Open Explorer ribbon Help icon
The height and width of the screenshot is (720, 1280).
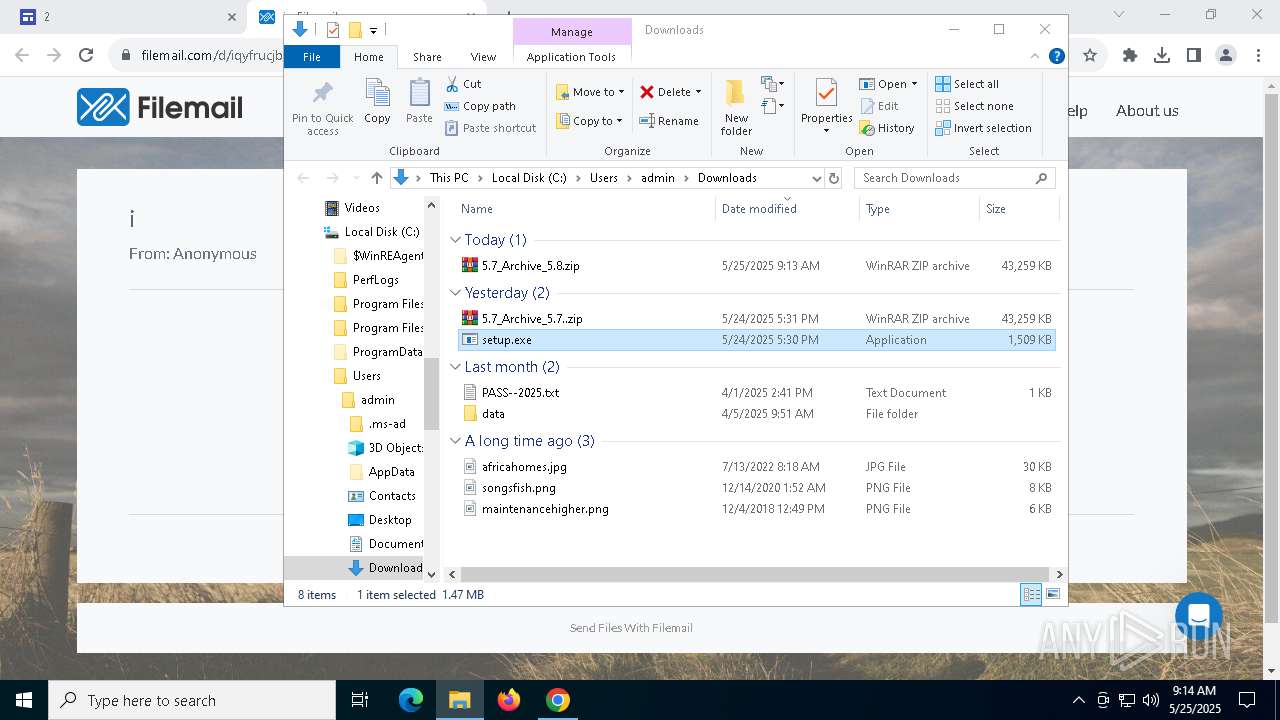pos(1056,56)
